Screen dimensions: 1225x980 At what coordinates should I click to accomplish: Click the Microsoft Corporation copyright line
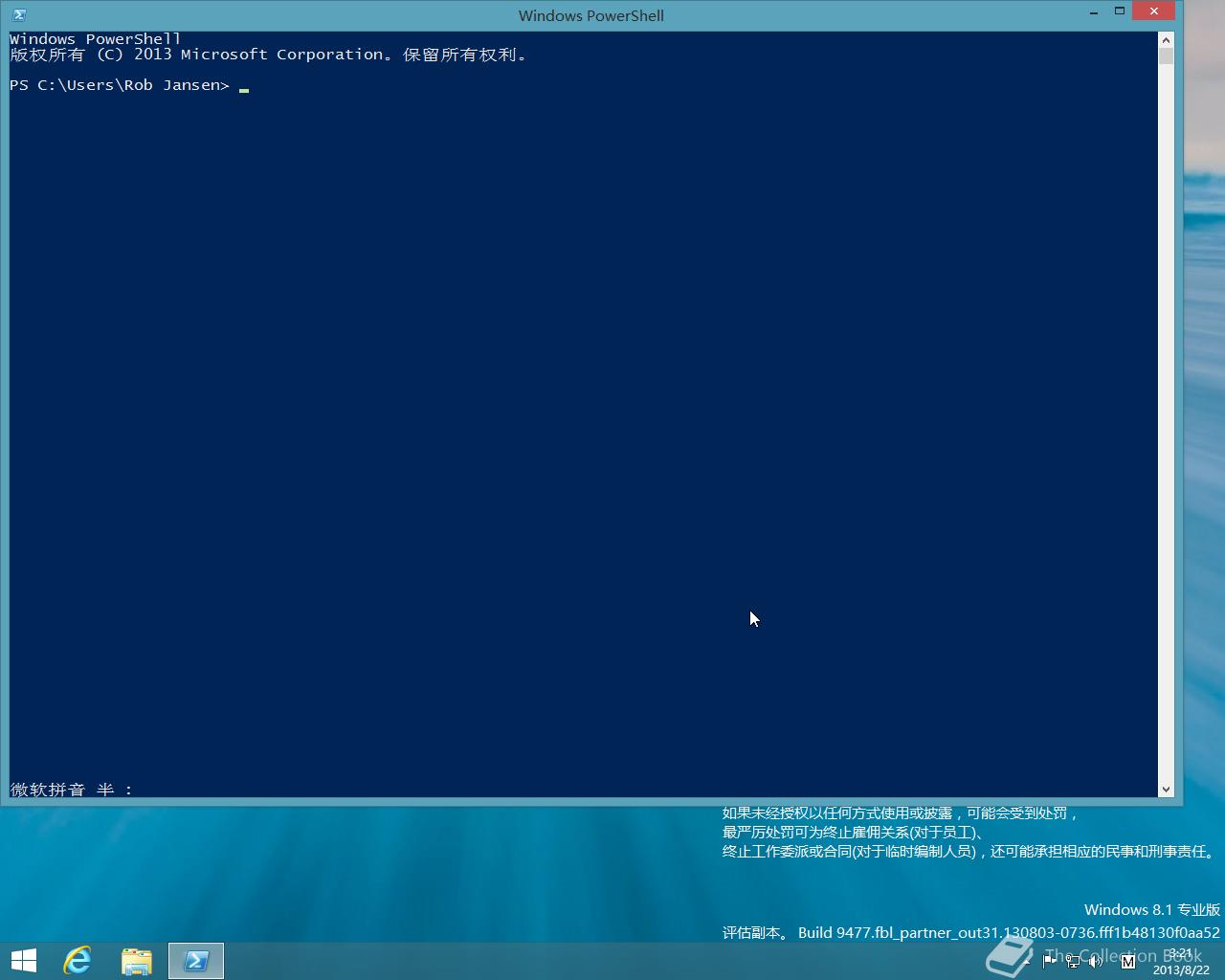tap(268, 55)
